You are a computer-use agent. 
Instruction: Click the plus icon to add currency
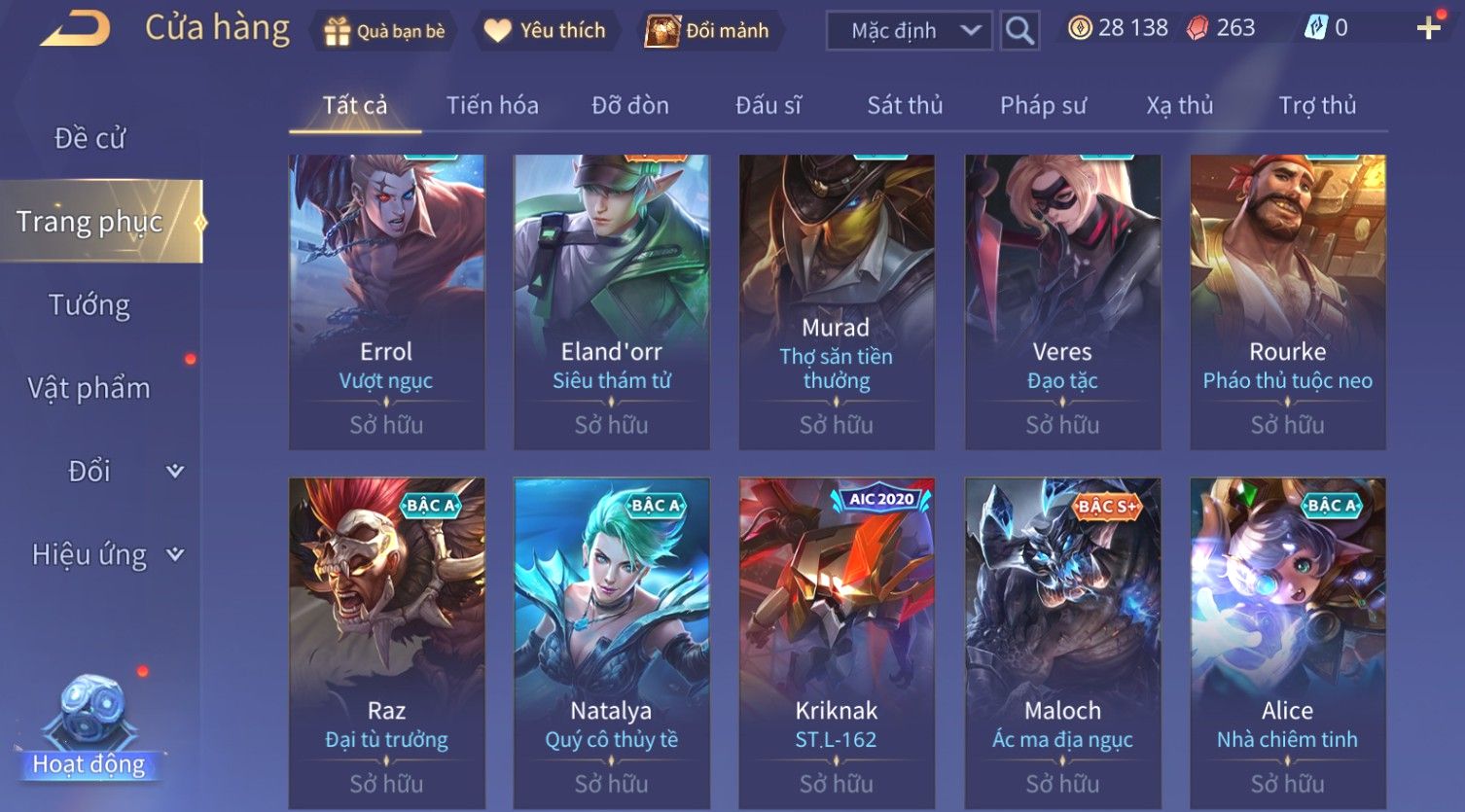click(x=1428, y=28)
